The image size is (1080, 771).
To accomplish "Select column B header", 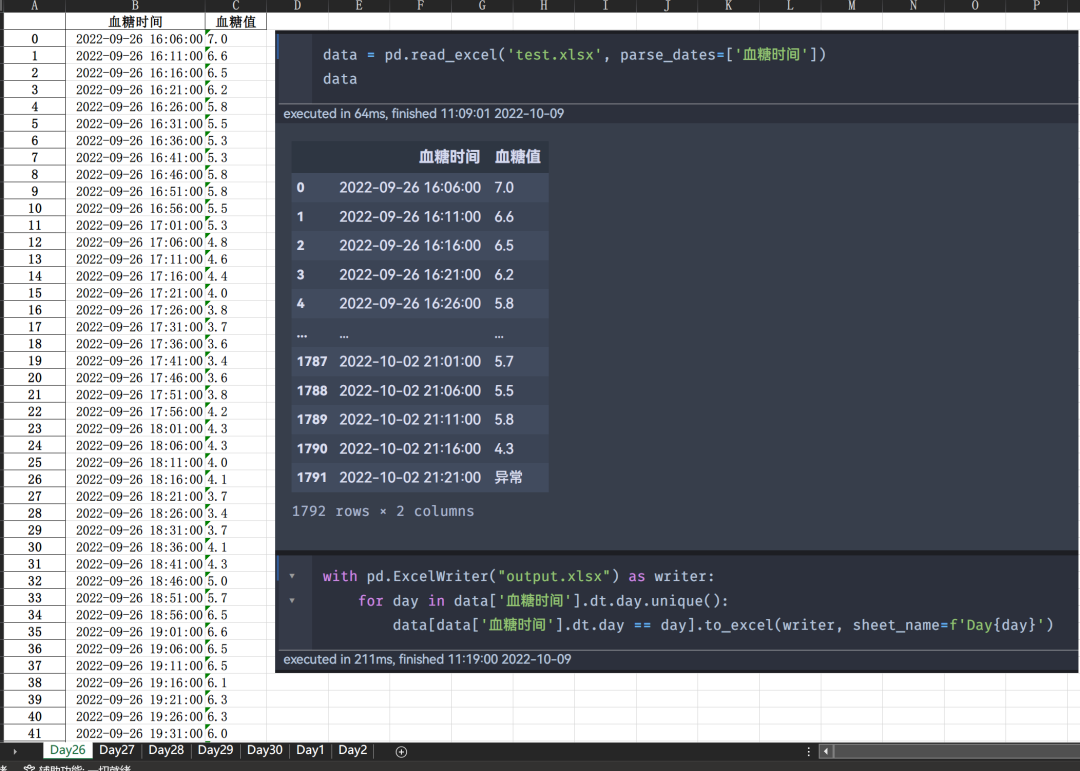I will 135,6.
